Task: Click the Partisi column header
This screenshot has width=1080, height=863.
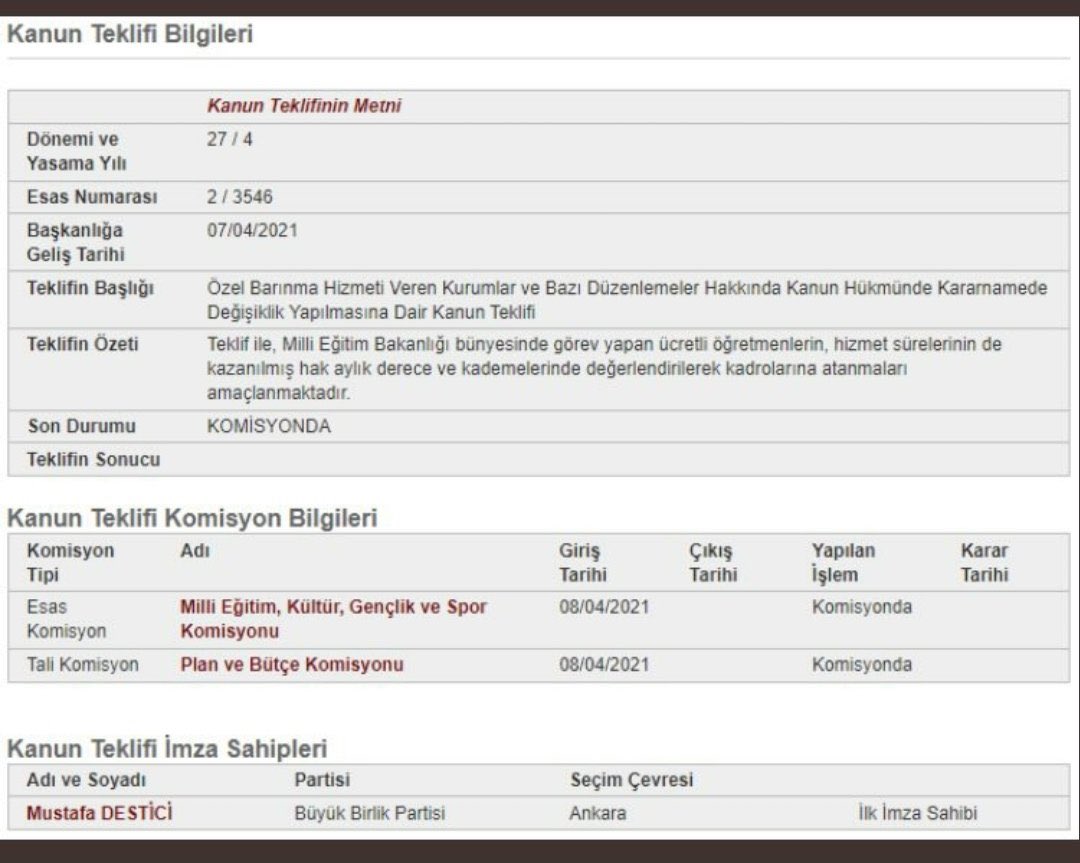Action: coord(322,780)
